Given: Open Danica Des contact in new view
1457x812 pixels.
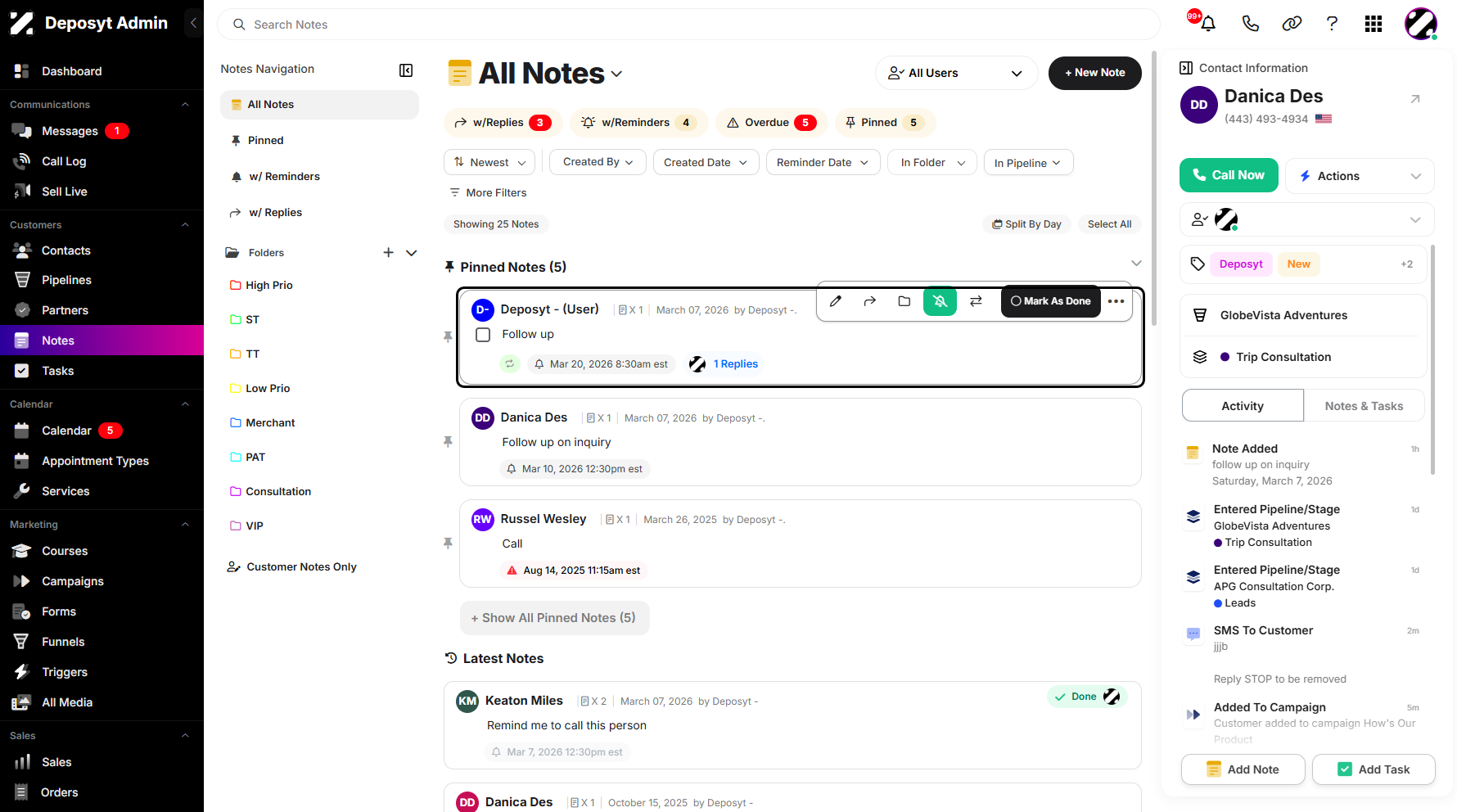Looking at the screenshot, I should coord(1414,99).
